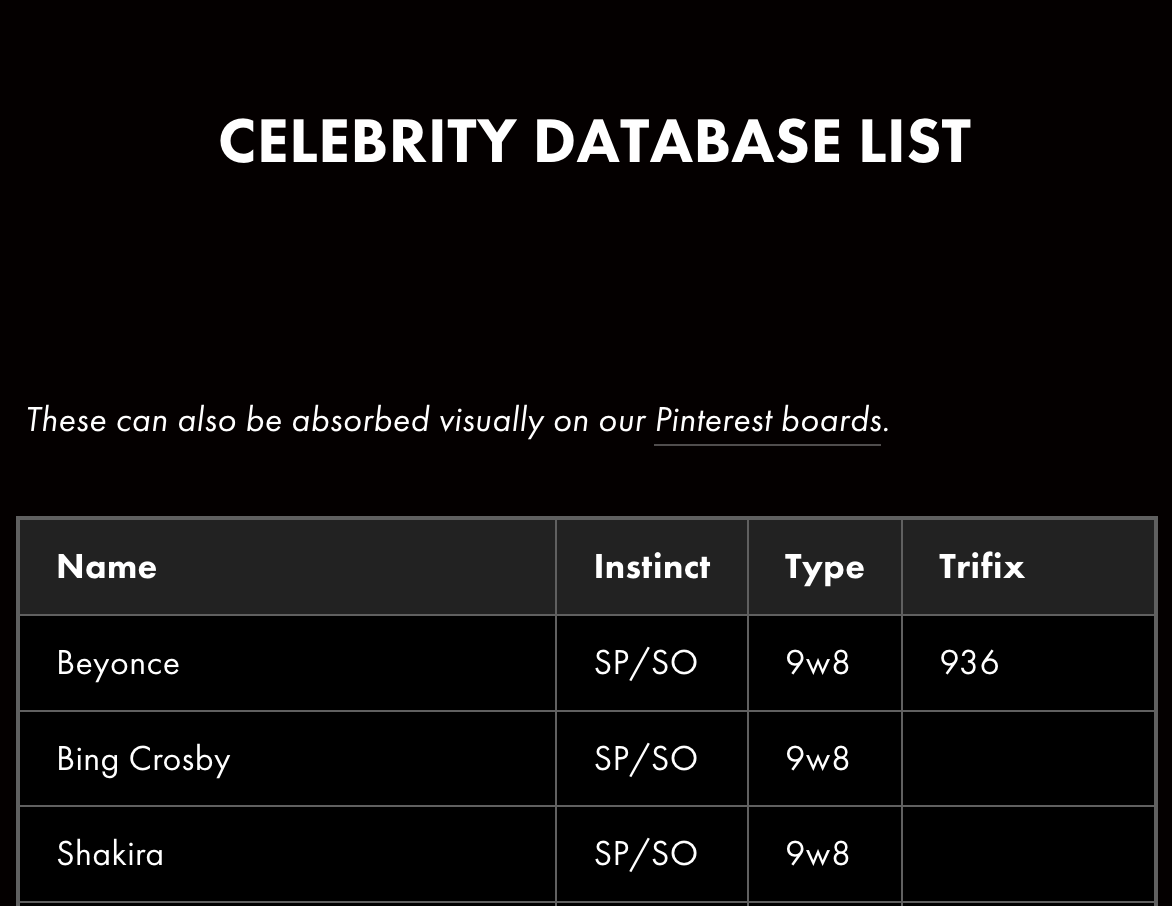This screenshot has height=906, width=1172.
Task: Select the Trifix column header
Action: [x=981, y=567]
